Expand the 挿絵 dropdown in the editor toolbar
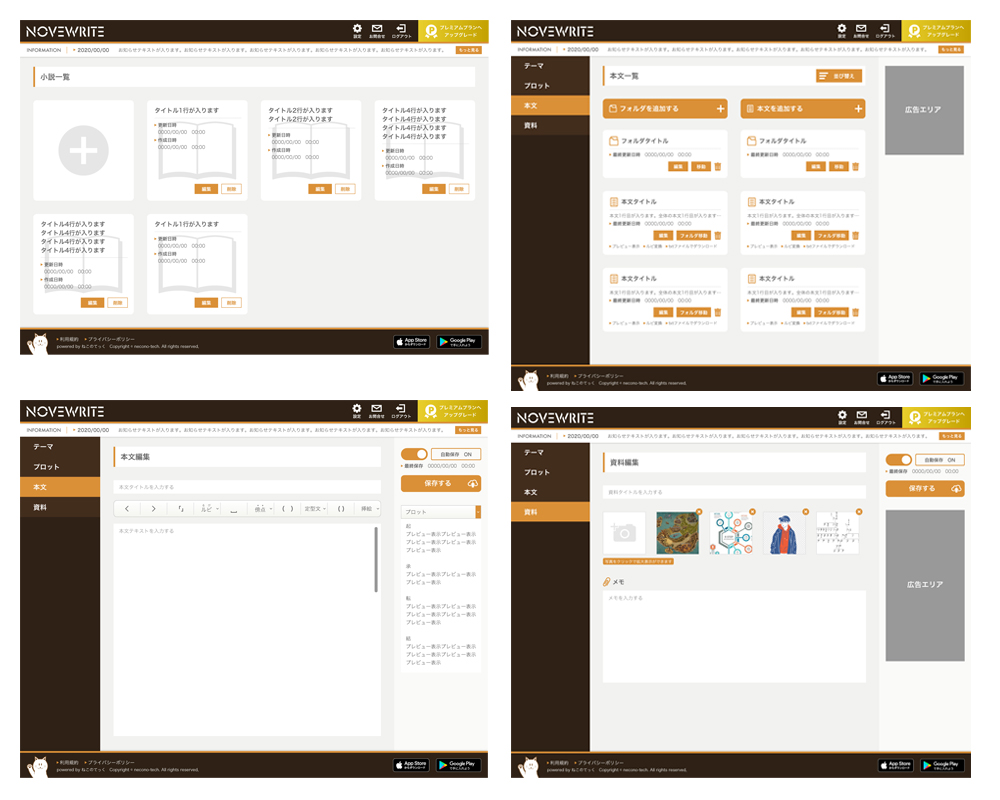1000x800 pixels. click(x=369, y=509)
